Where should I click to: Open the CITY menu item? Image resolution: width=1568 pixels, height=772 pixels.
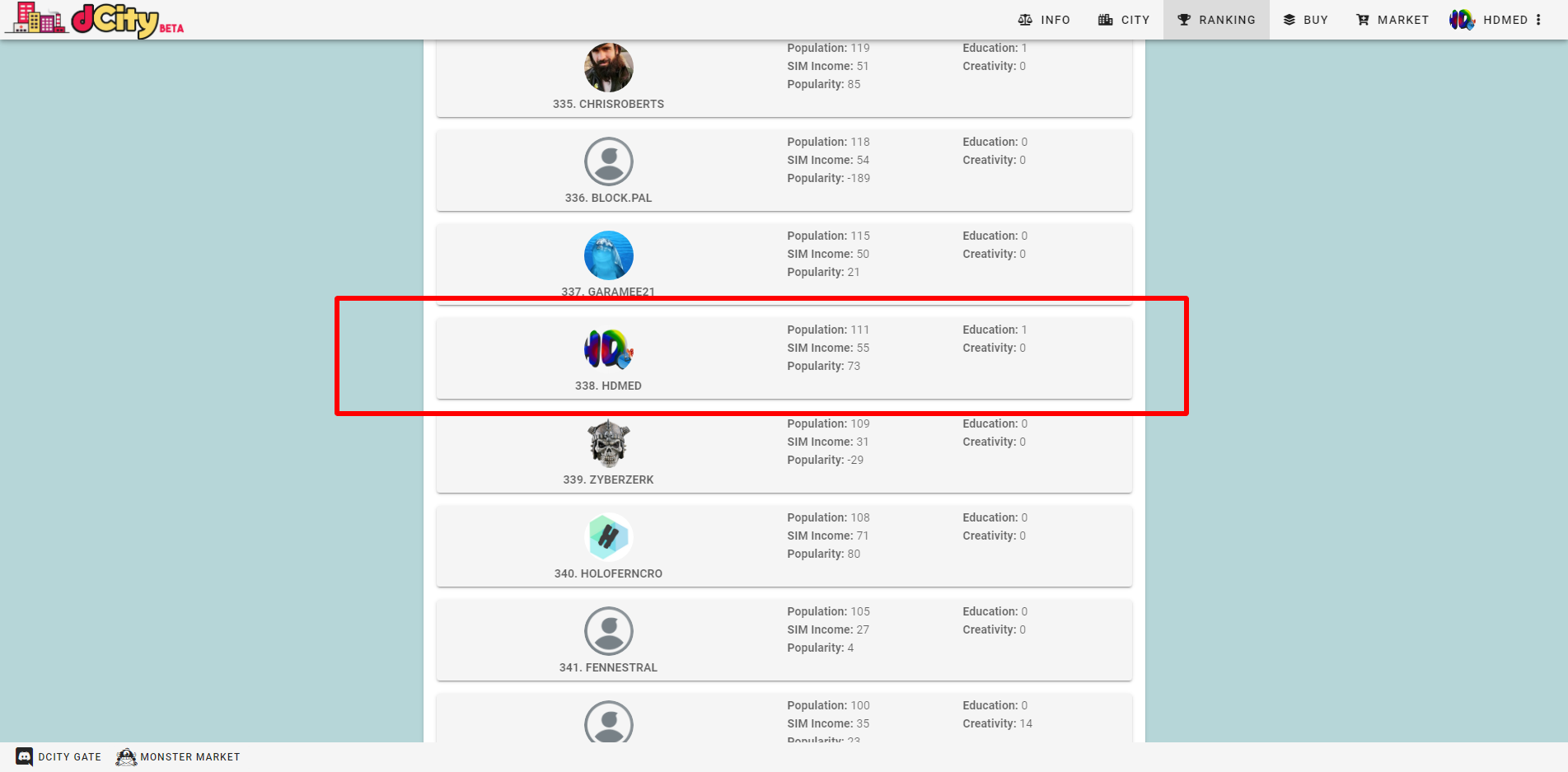click(1124, 20)
